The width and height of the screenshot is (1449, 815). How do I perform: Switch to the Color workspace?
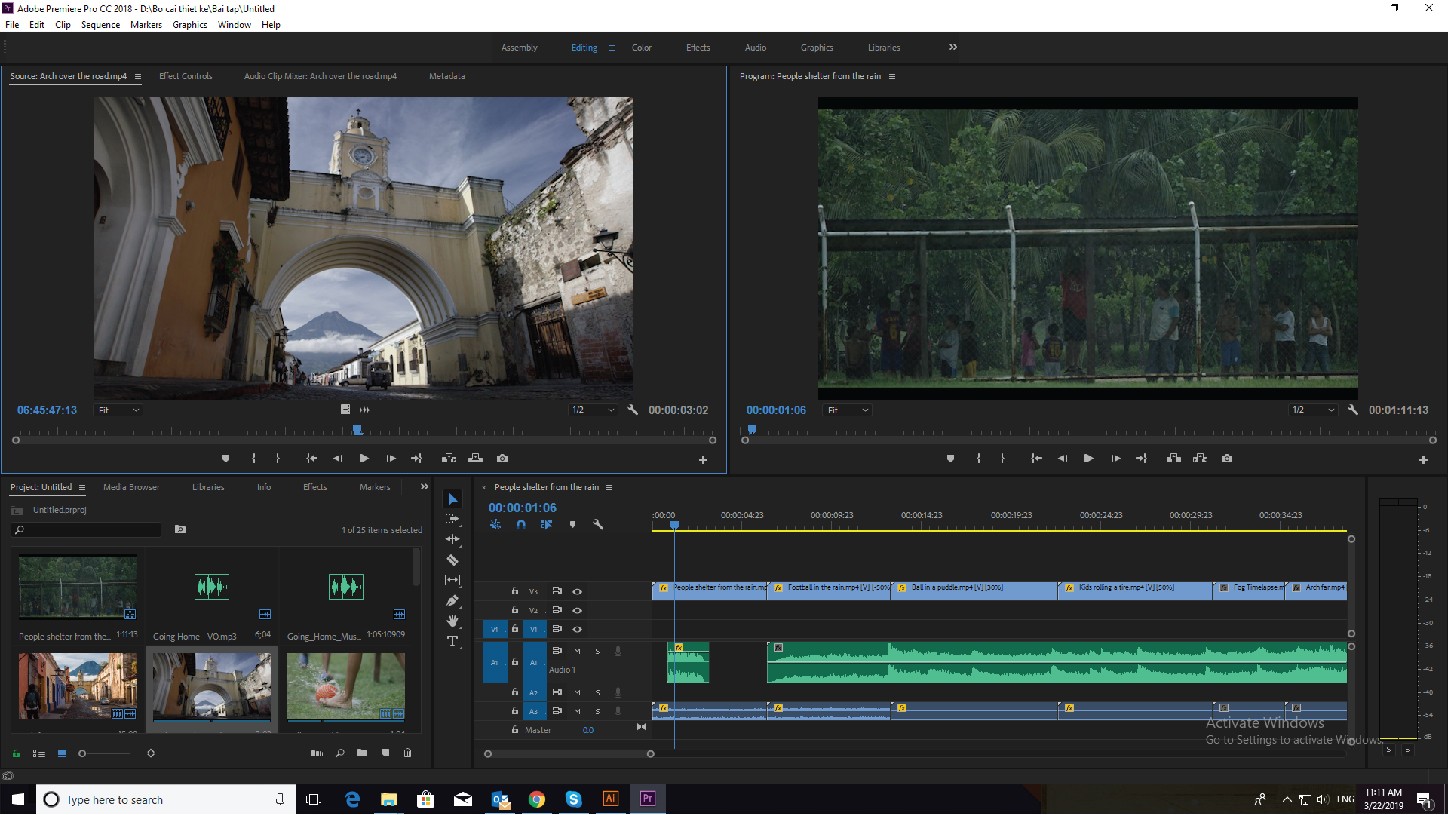click(642, 47)
